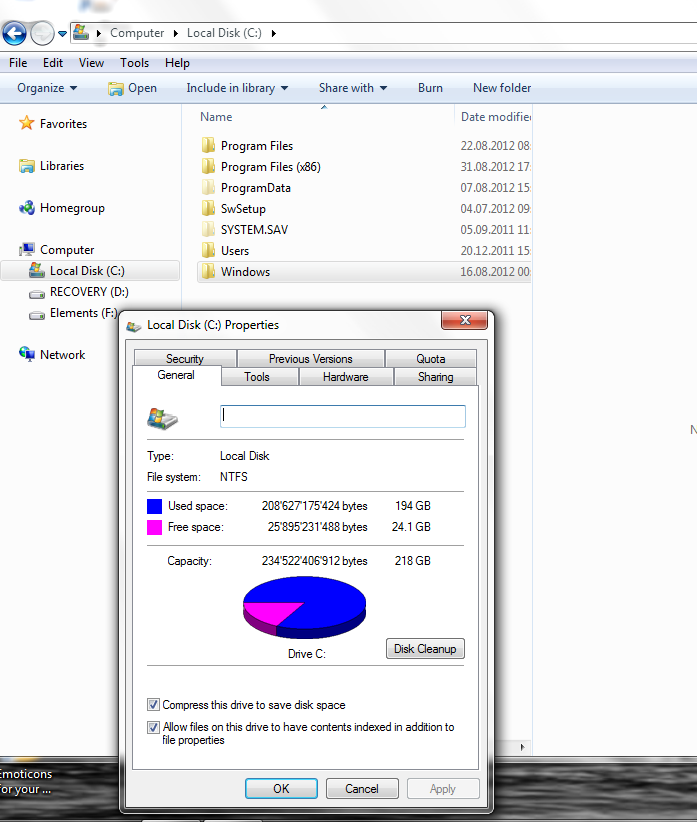Click the Properties dialog title icon
697x822 pixels.
tap(134, 326)
